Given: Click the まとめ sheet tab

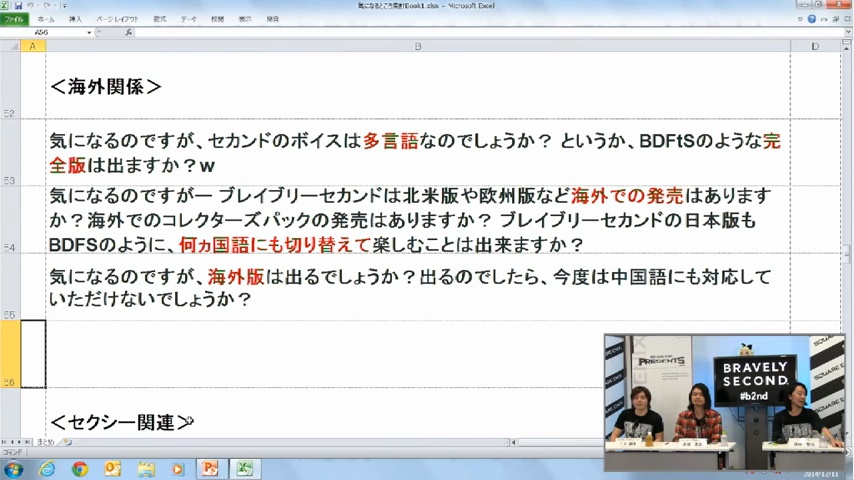Looking at the screenshot, I should (46, 442).
